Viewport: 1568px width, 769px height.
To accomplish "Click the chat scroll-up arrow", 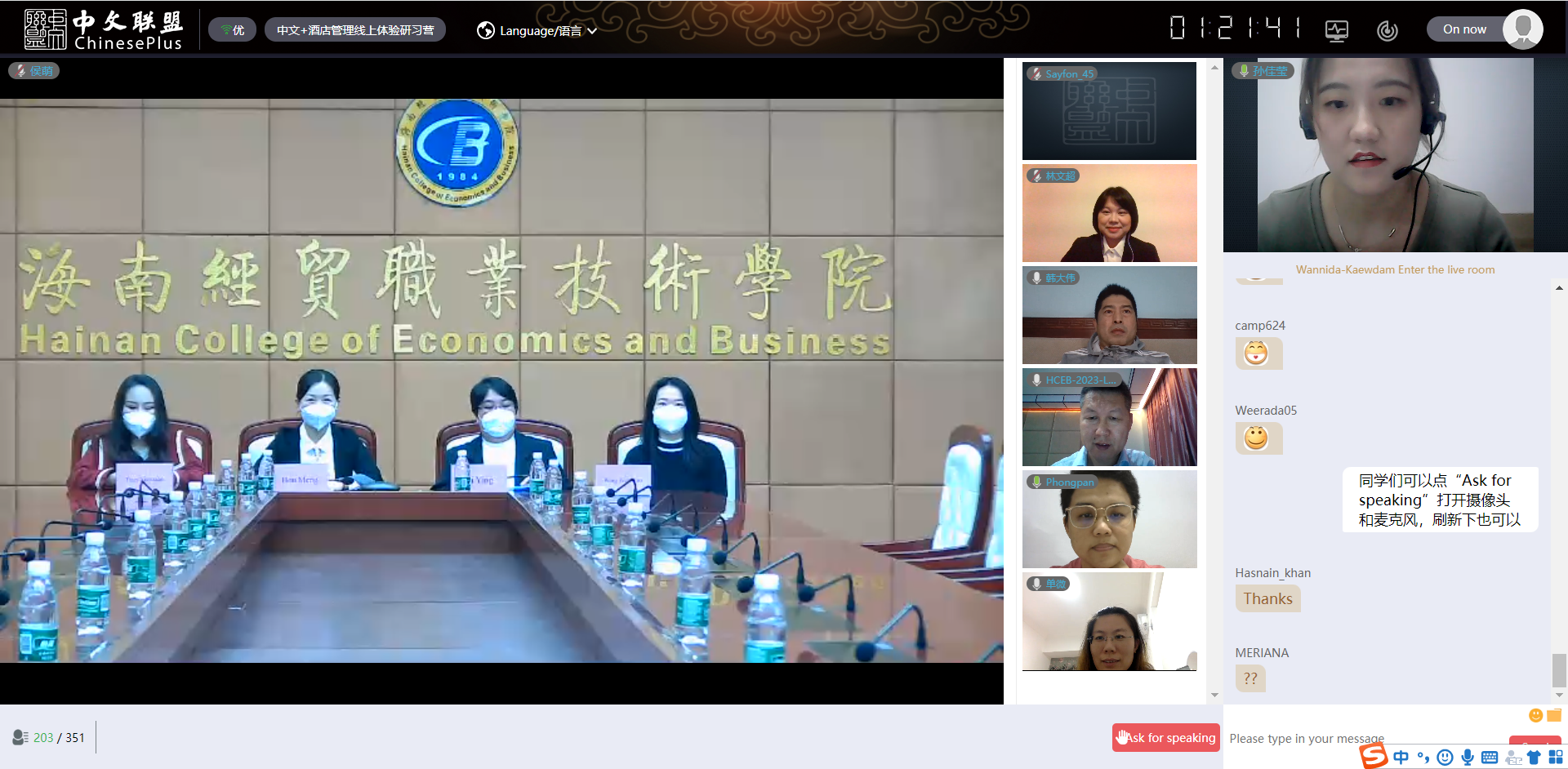I will coord(1559,288).
